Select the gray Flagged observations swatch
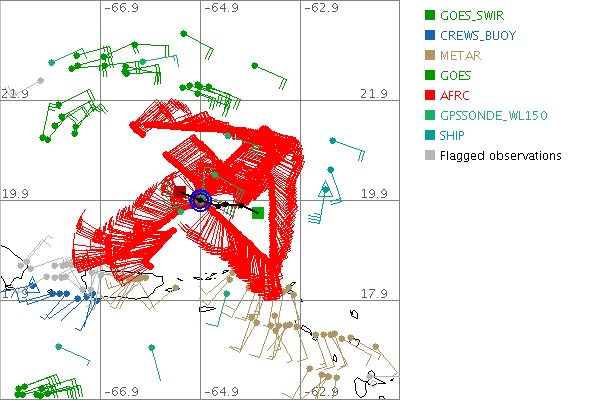 (x=429, y=156)
